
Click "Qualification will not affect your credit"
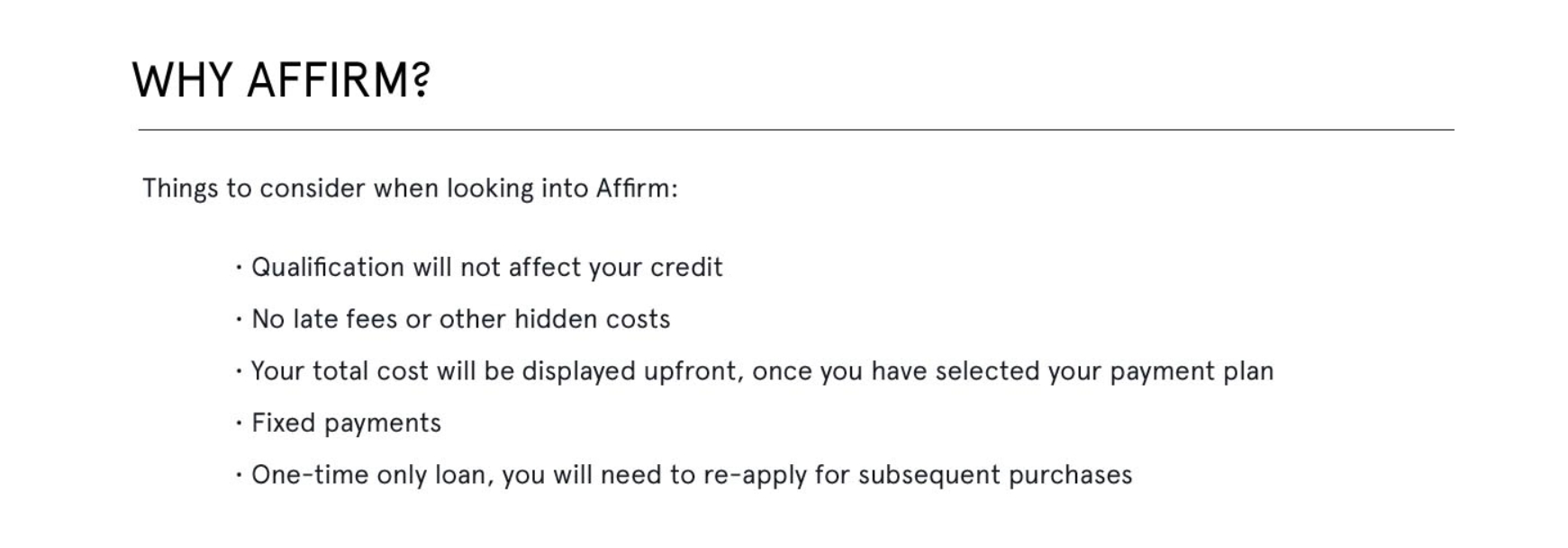(486, 268)
